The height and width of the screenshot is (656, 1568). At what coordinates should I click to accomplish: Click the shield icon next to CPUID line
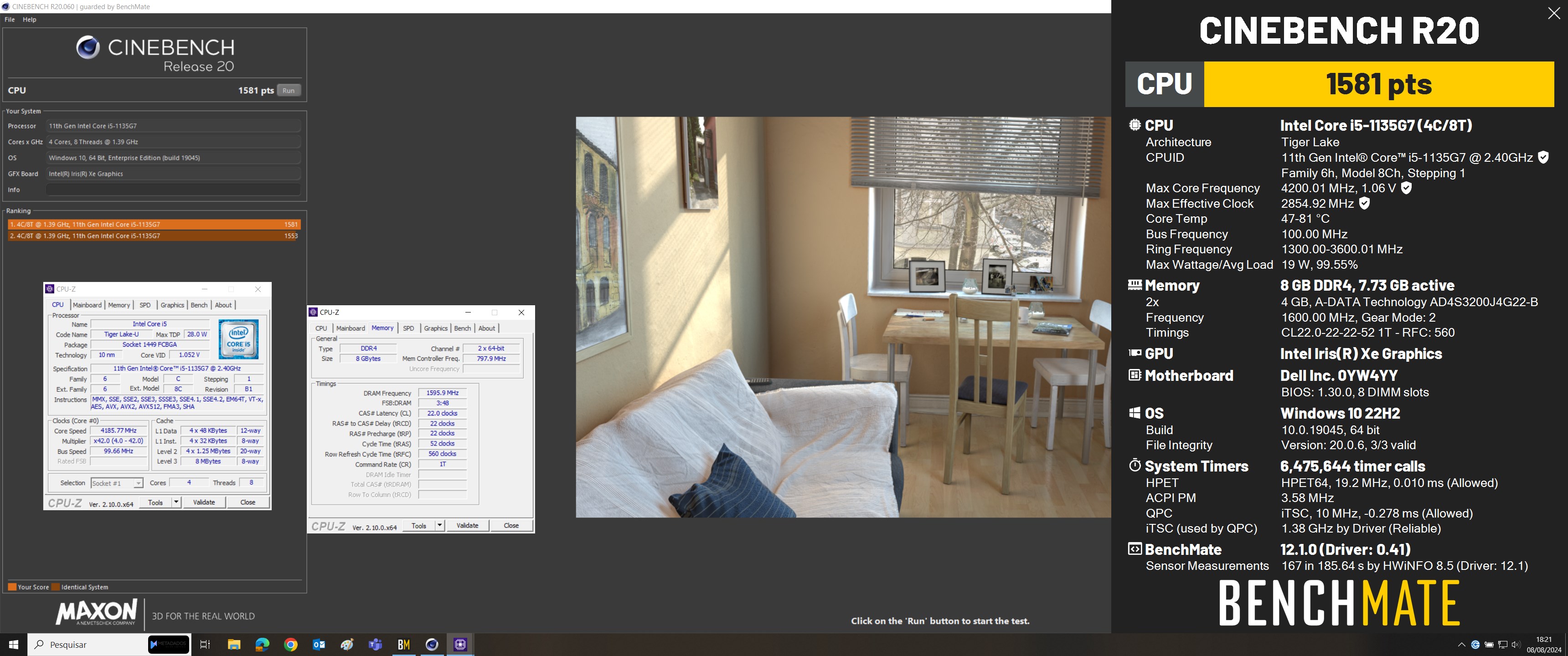[x=1543, y=157]
